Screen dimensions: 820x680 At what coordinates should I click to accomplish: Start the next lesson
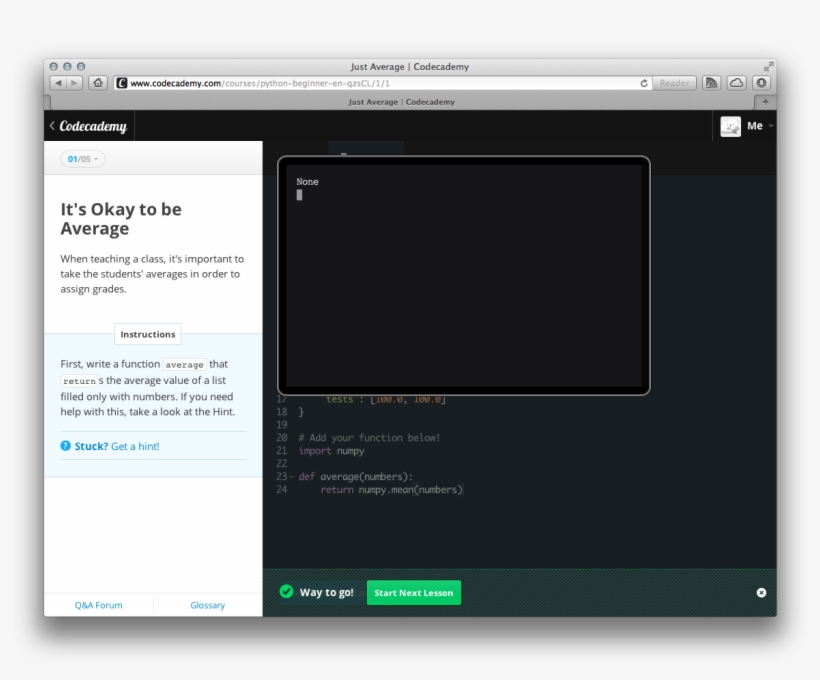[414, 593]
